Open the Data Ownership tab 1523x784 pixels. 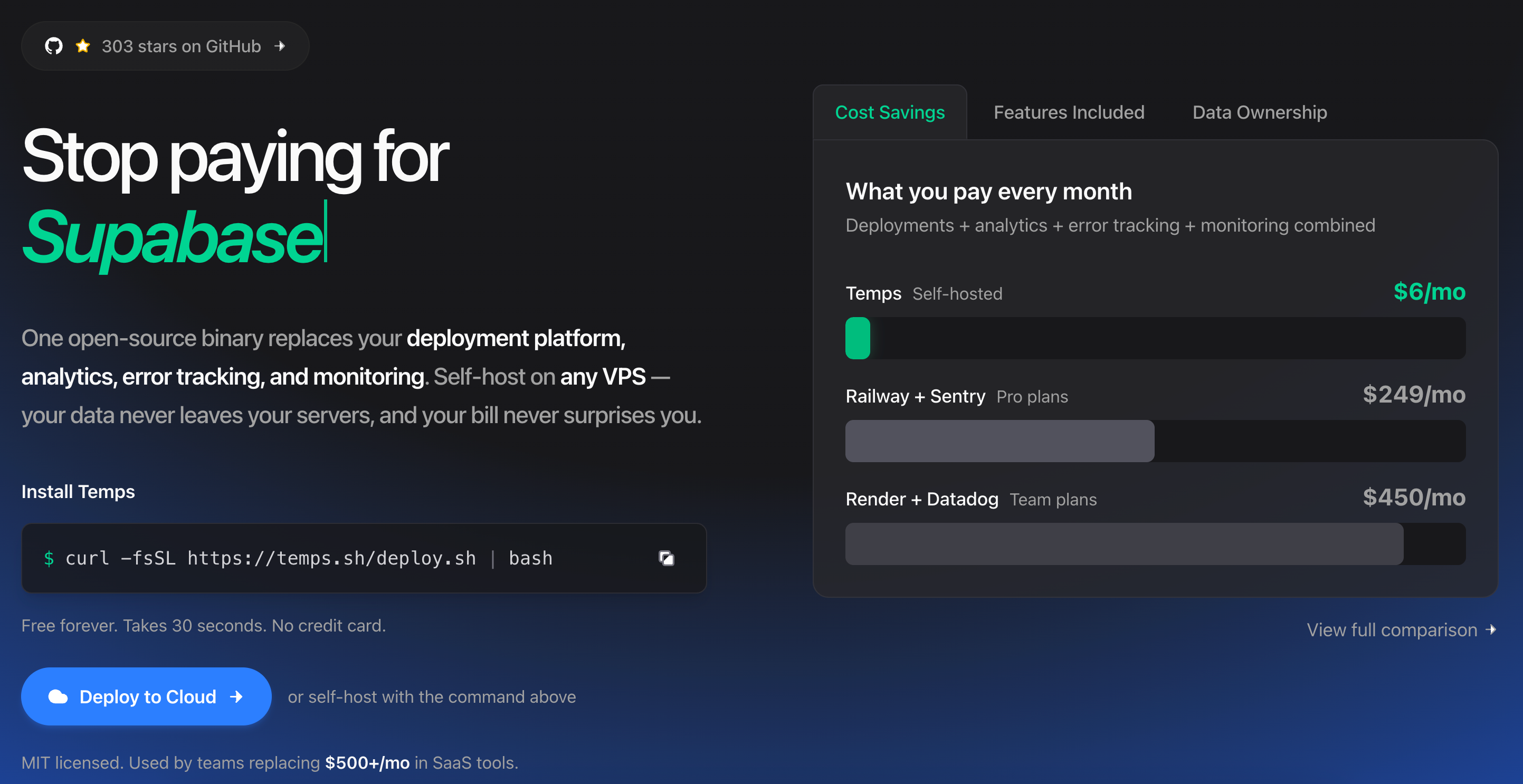[x=1259, y=112]
